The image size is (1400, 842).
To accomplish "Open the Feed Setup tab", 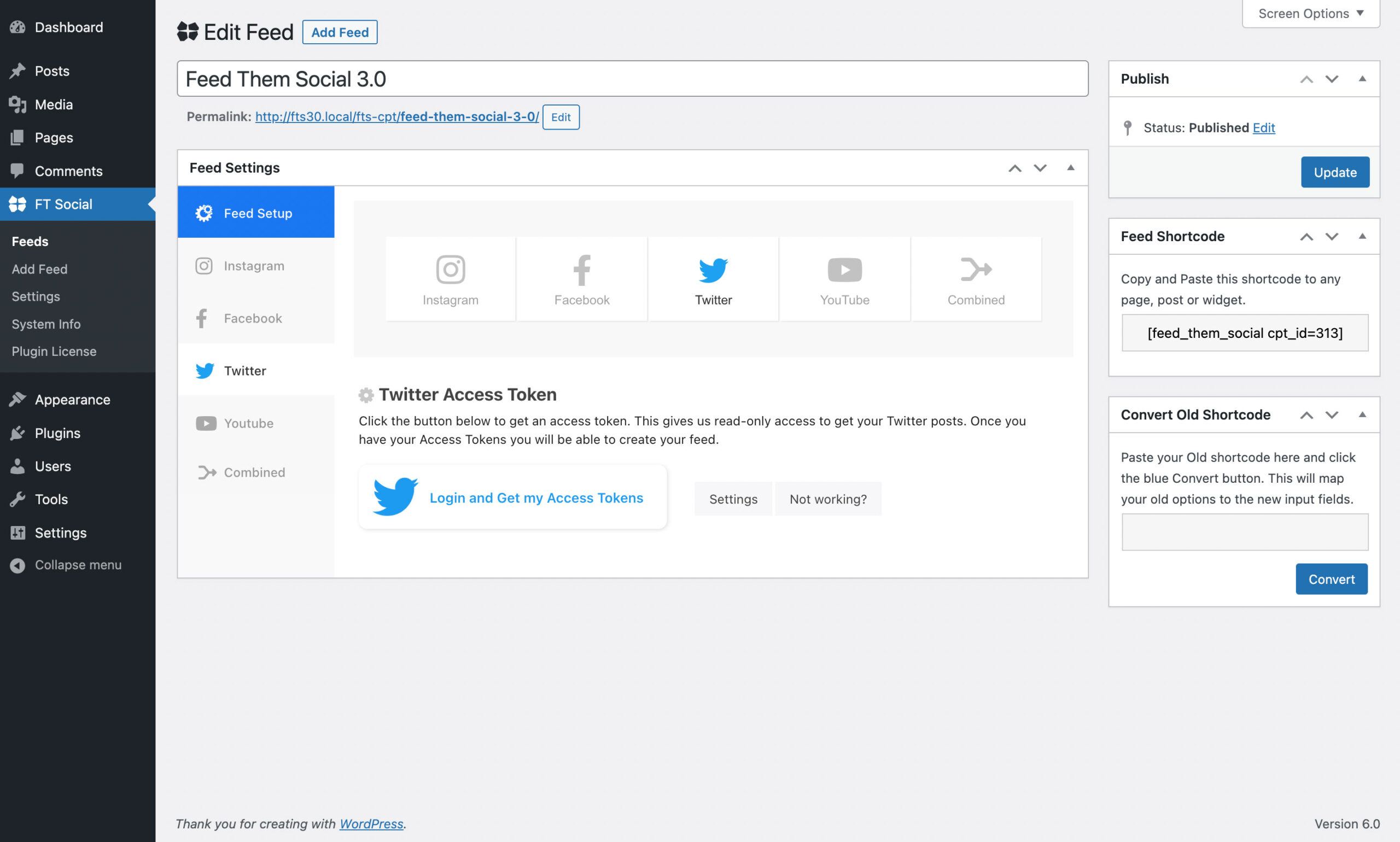I will (256, 212).
